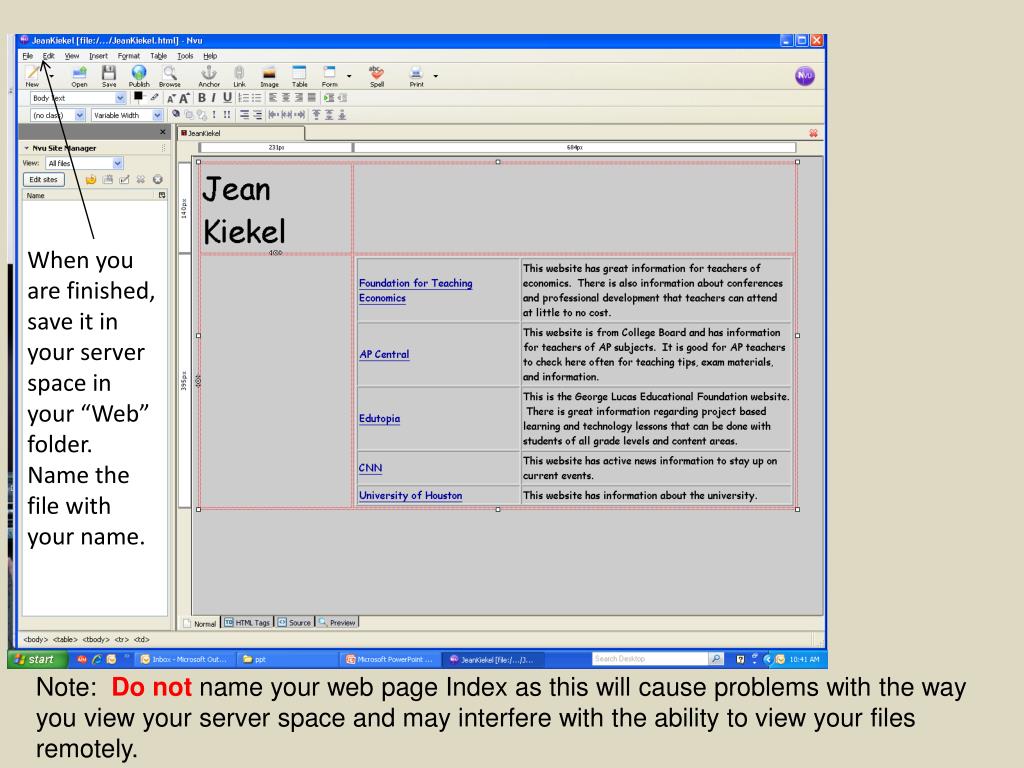Toggle bulleted list

[257, 98]
